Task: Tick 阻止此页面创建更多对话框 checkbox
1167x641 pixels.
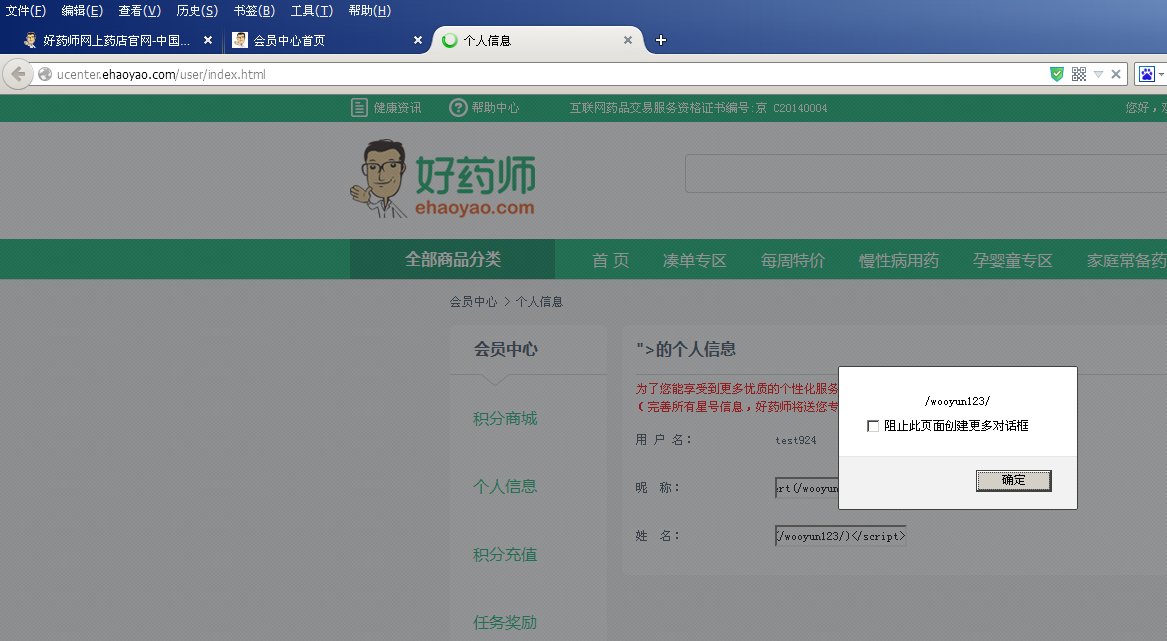Action: (873, 426)
